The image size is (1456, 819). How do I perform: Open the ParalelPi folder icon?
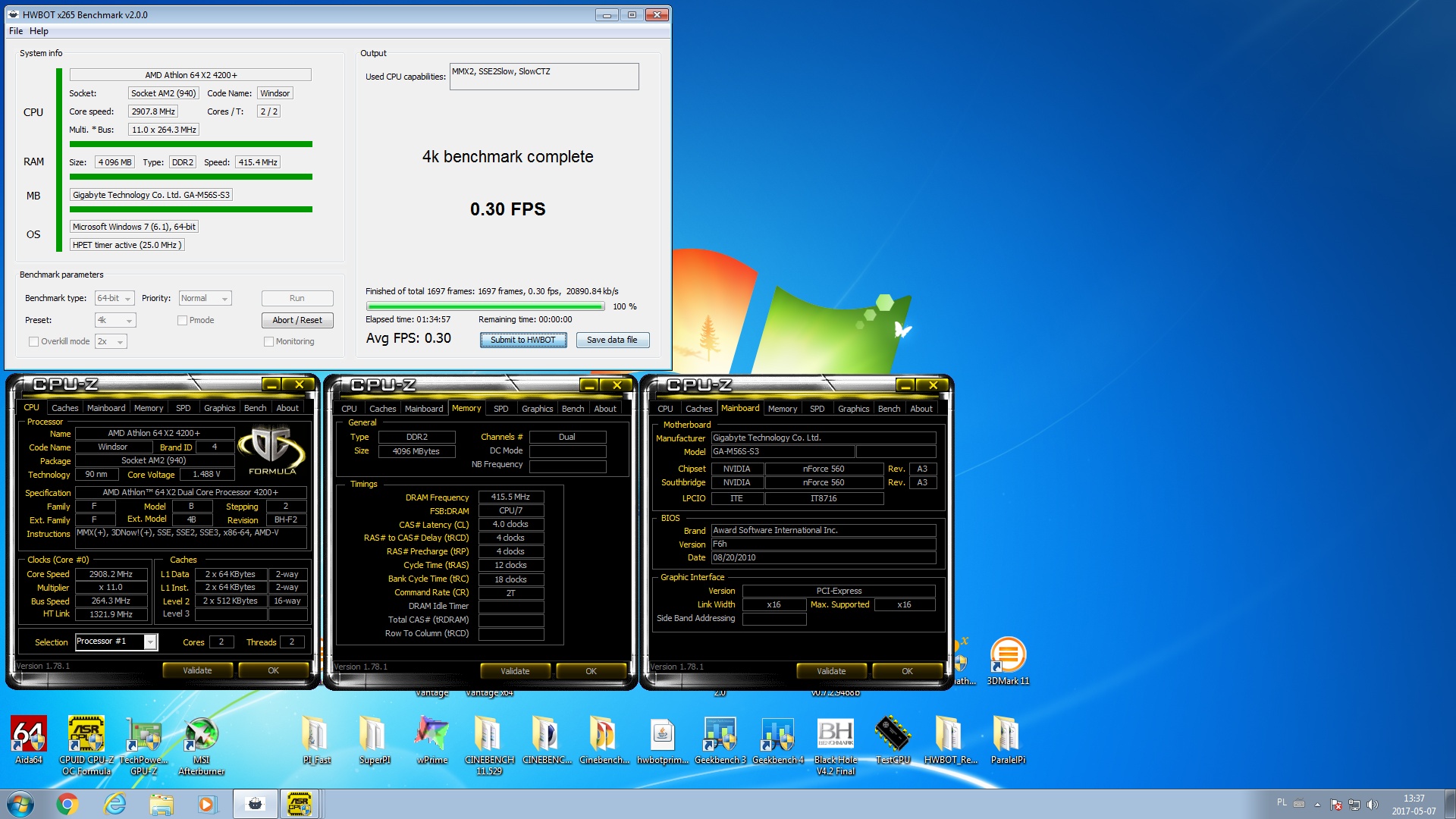tap(1008, 739)
